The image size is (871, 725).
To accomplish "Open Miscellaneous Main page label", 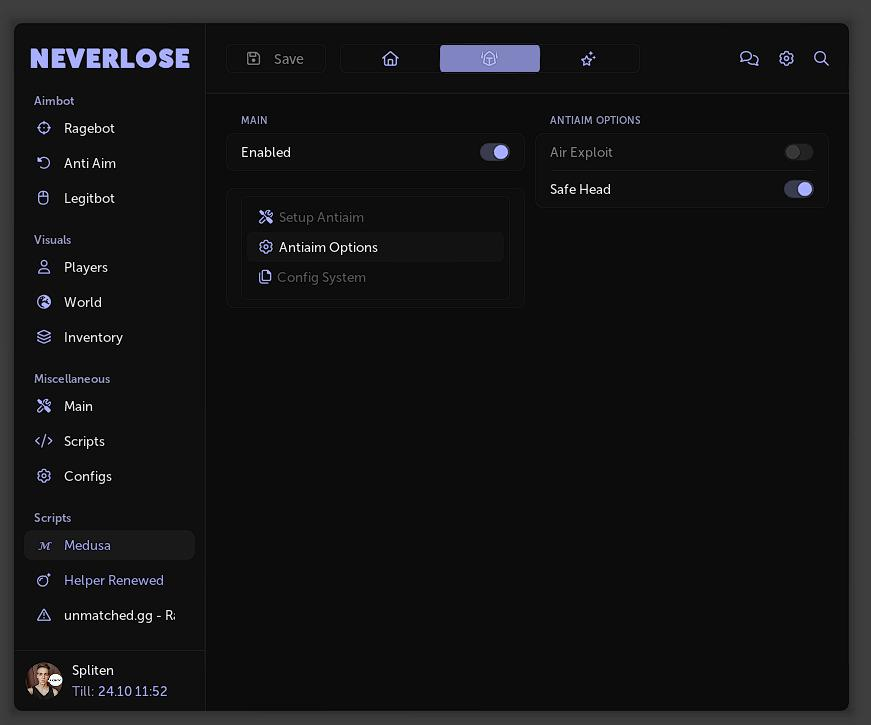I will [x=78, y=406].
